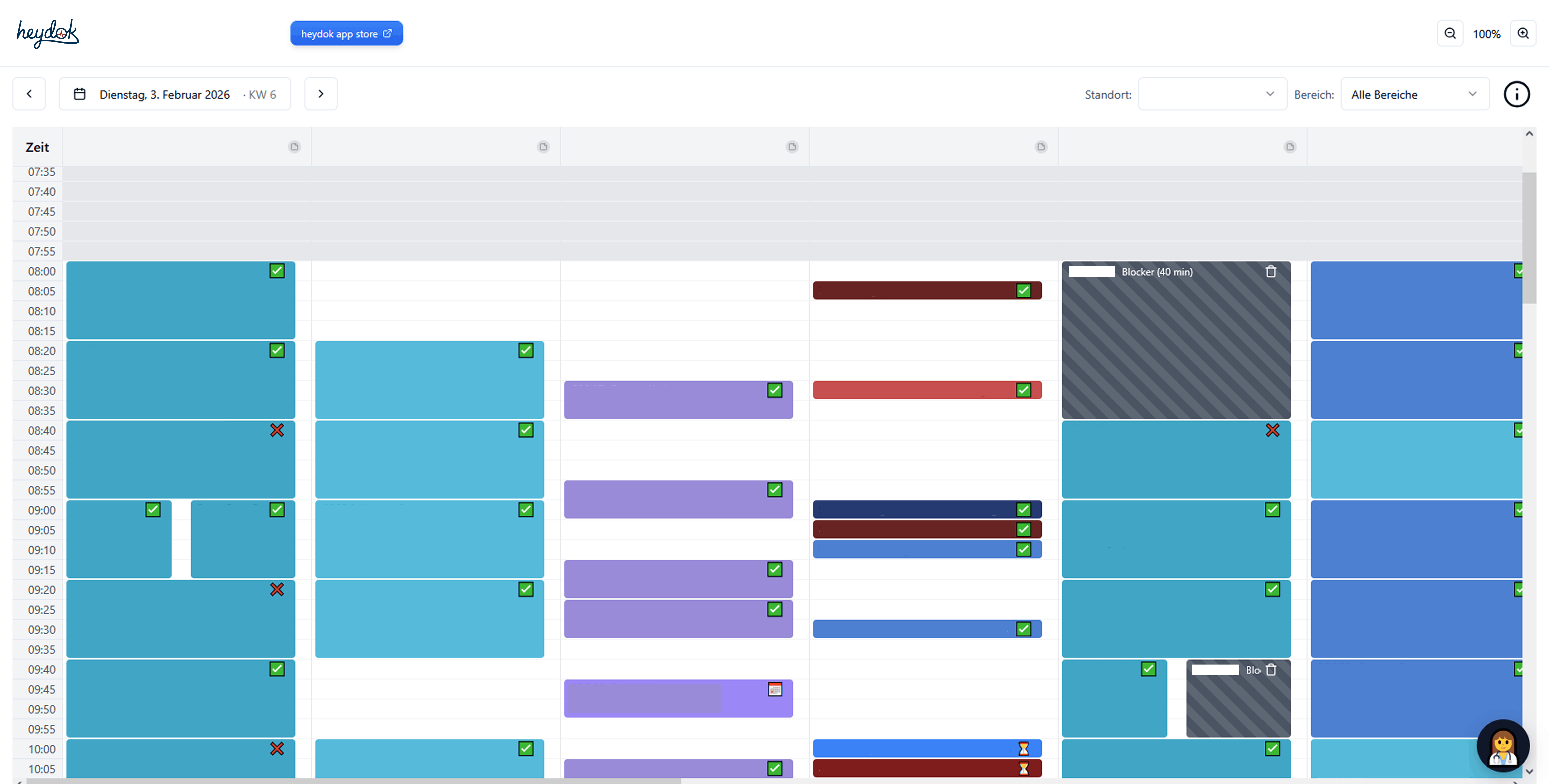Select the striped Blocker (40 min) block
Screen dimensions: 1549x784
click(1176, 340)
